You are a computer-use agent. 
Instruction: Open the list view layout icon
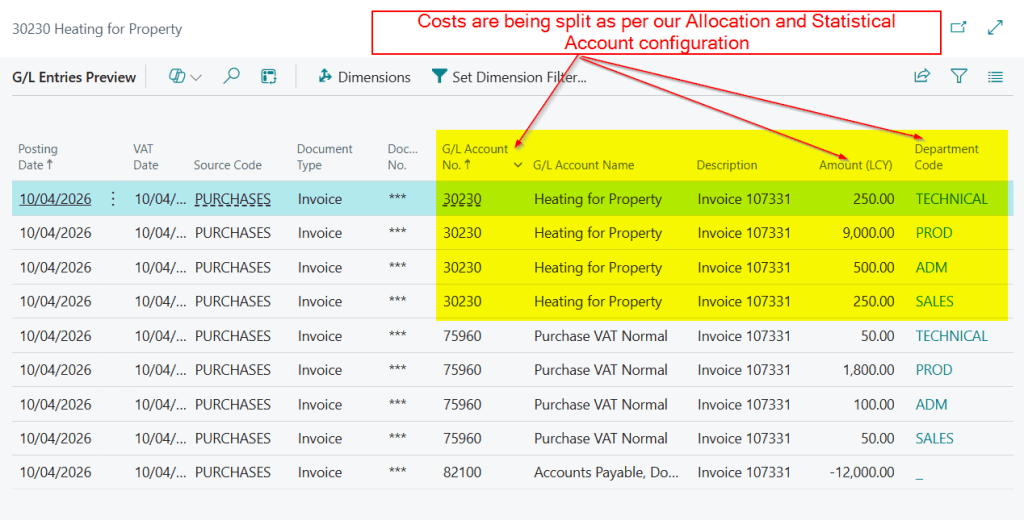(x=995, y=76)
